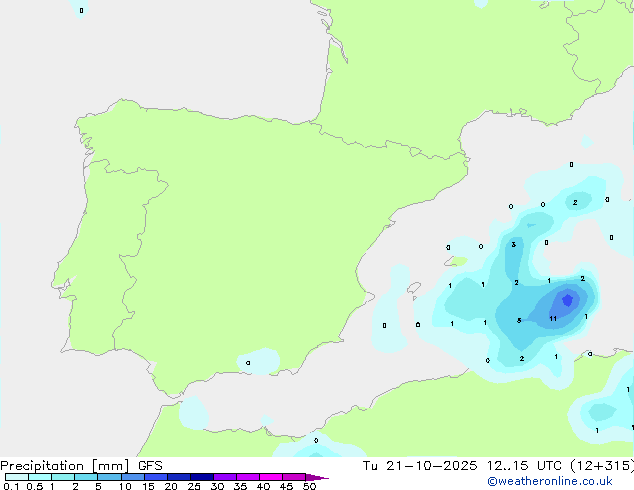The height and width of the screenshot is (490, 634).
Task: Choose the 25–30 mm navy legend swatch
Action: tap(202, 477)
